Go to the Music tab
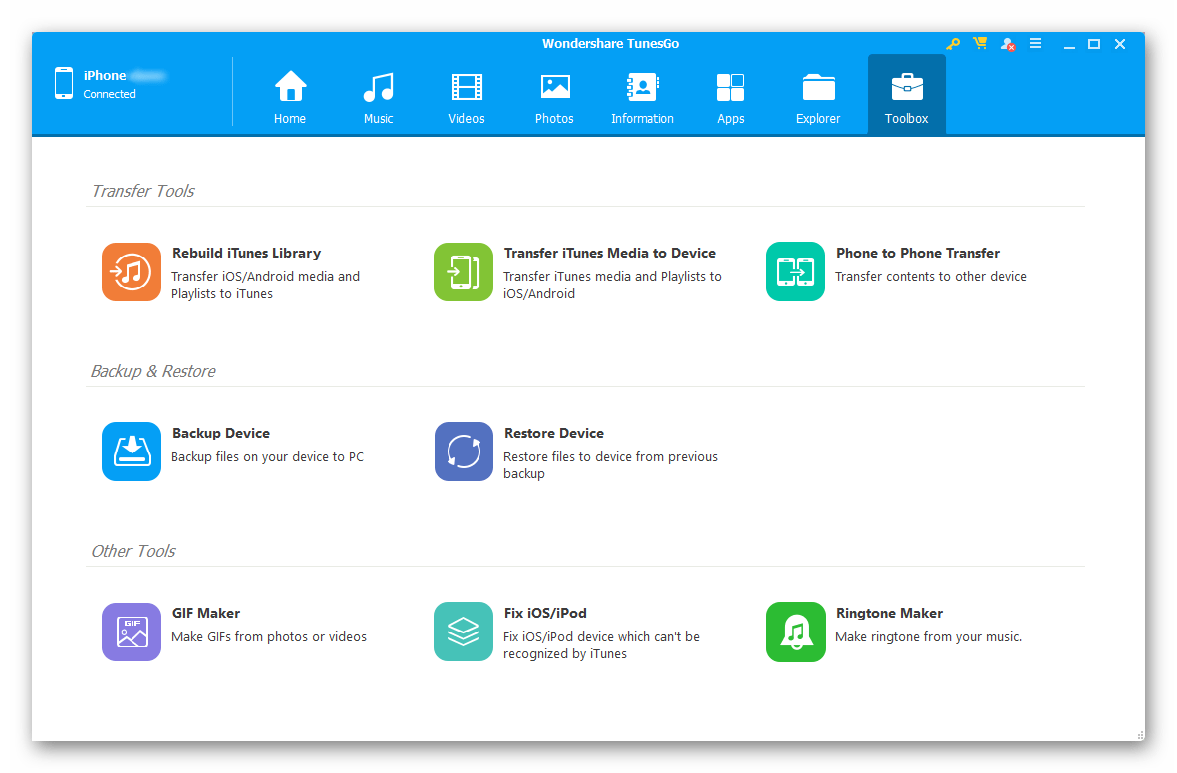This screenshot has width=1177, height=773. tap(378, 97)
